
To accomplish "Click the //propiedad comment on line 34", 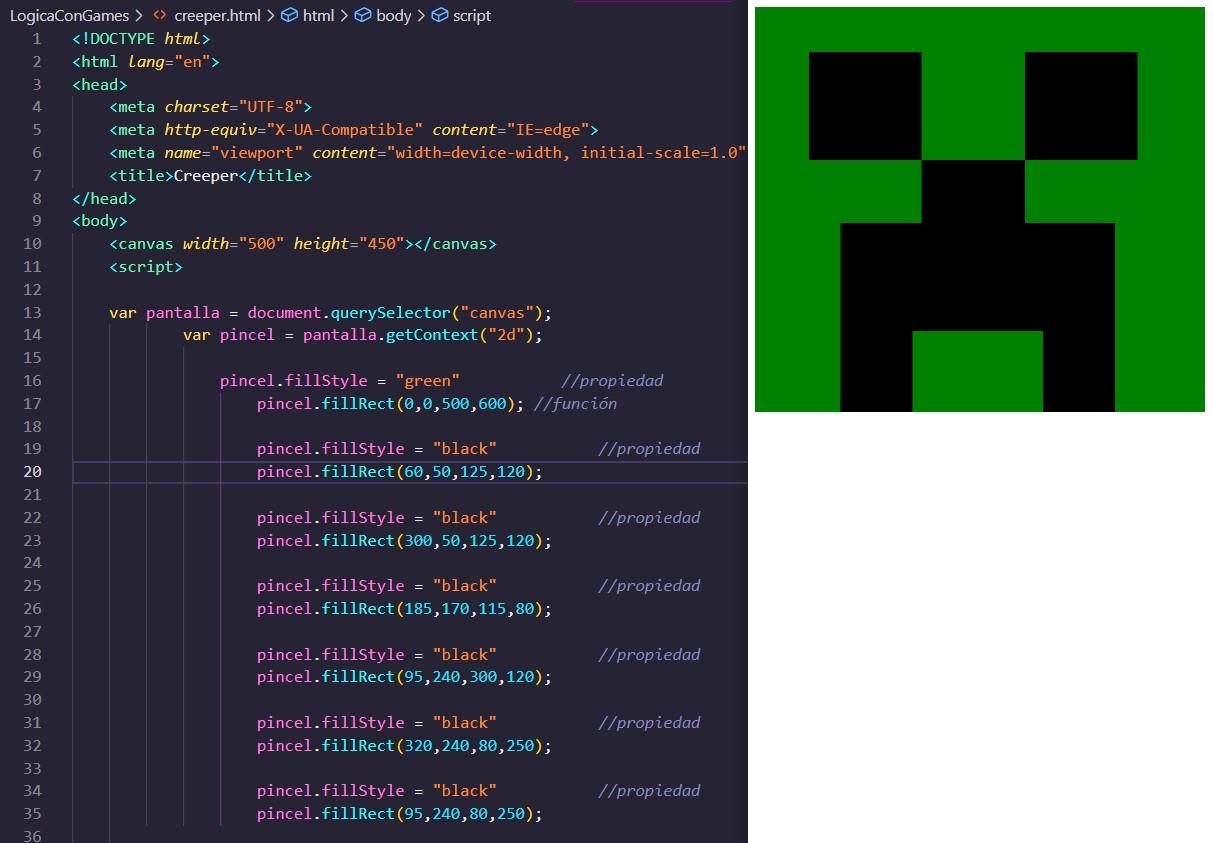I will tap(649, 791).
